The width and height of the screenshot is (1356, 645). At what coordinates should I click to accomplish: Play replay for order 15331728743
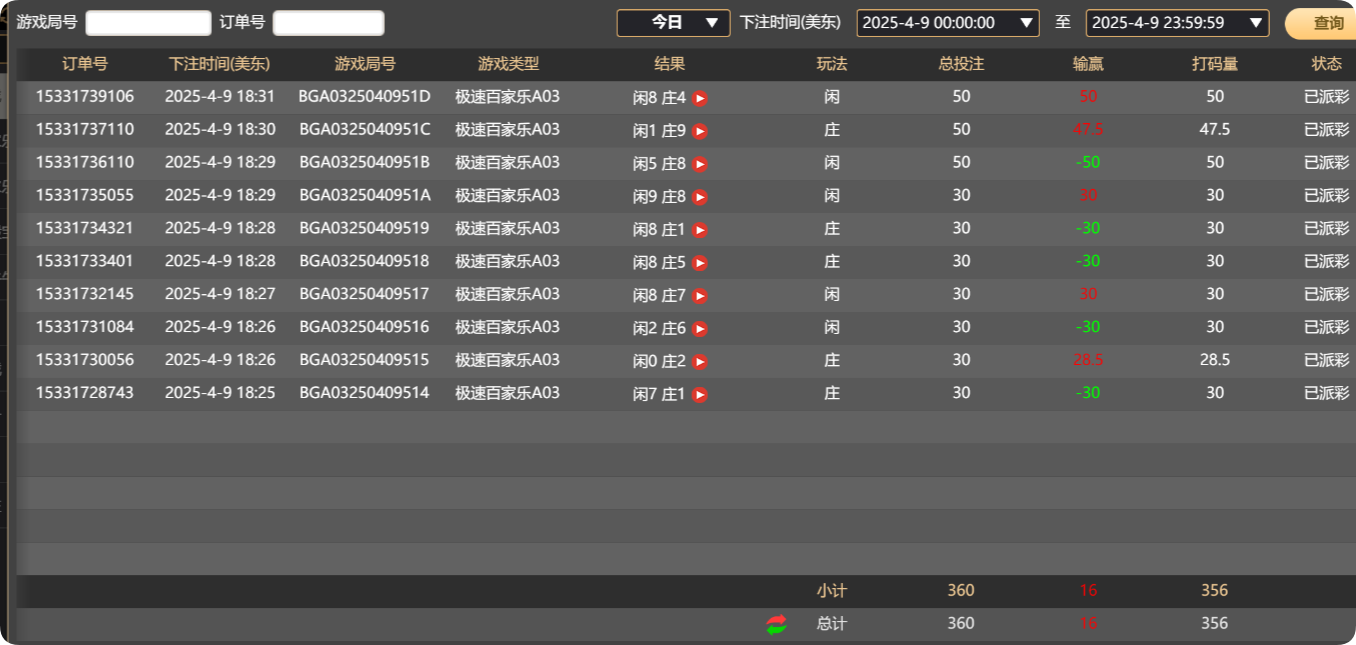point(699,392)
